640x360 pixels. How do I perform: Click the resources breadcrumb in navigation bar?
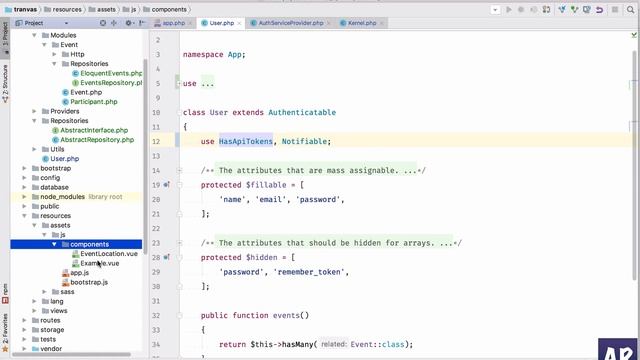[62, 9]
